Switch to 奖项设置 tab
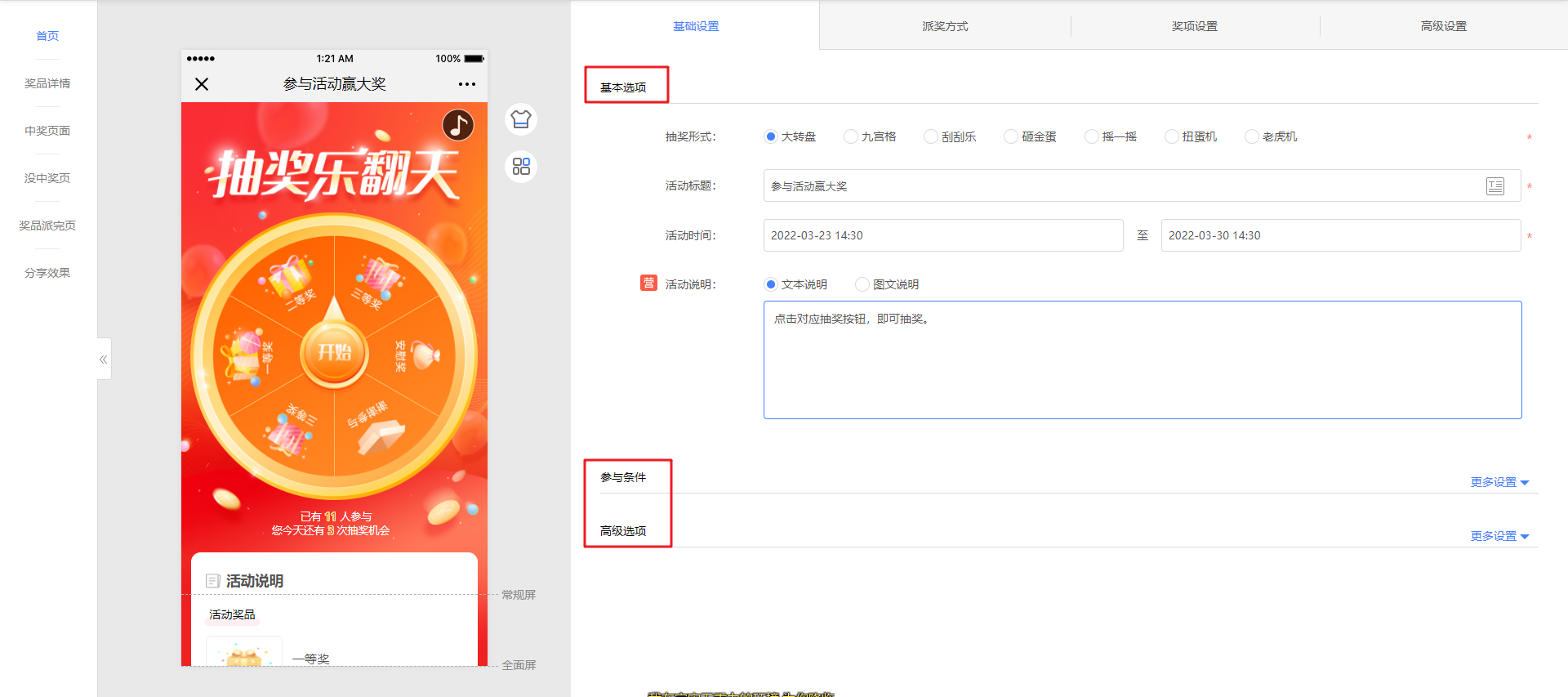Screen dimensions: 1568x697 pyautogui.click(x=1194, y=26)
